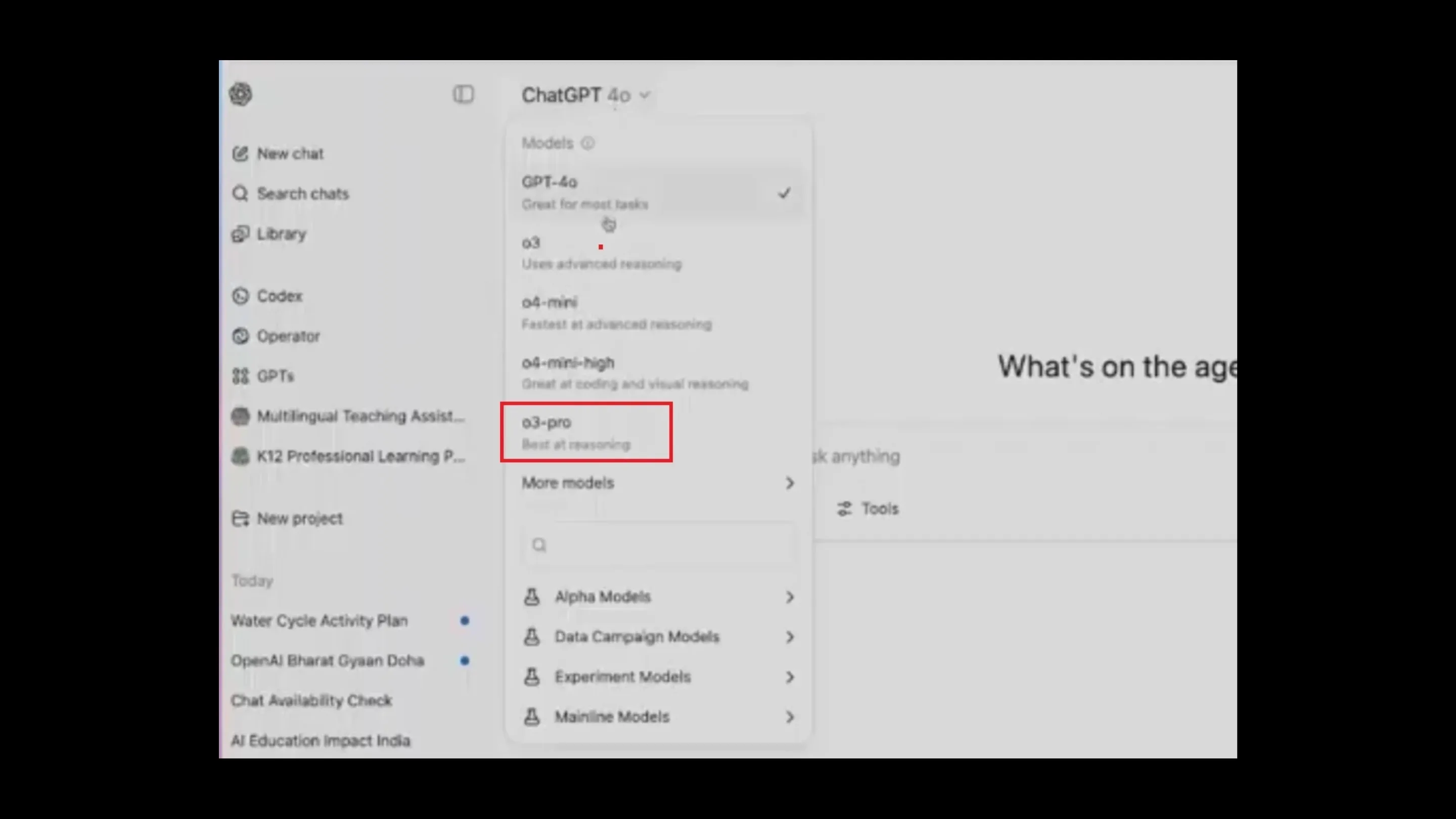Click the Library icon
Image resolution: width=1456 pixels, height=819 pixels.
click(x=240, y=234)
